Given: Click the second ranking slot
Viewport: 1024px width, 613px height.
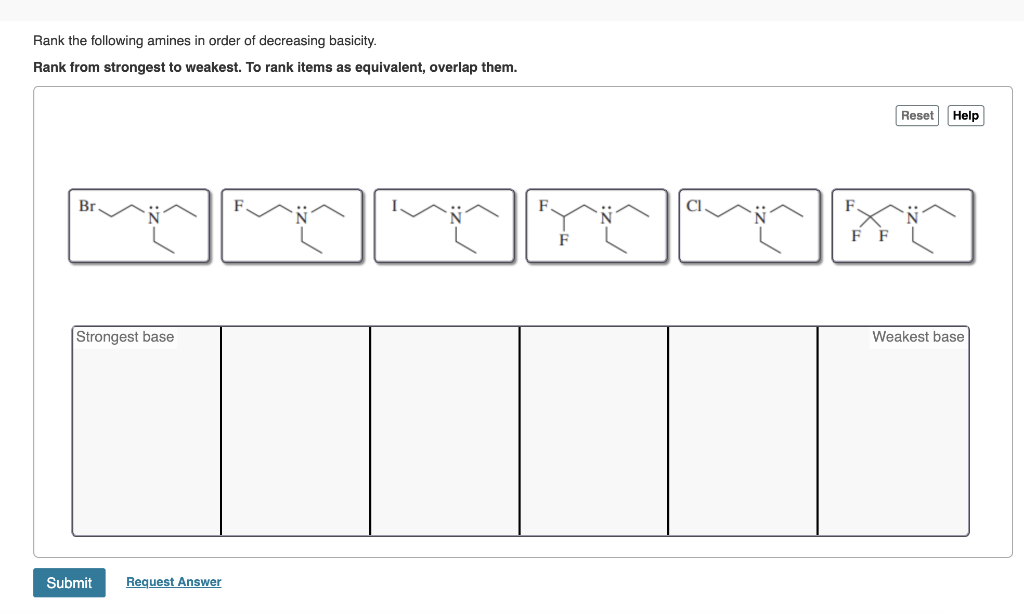Looking at the screenshot, I should (x=295, y=430).
